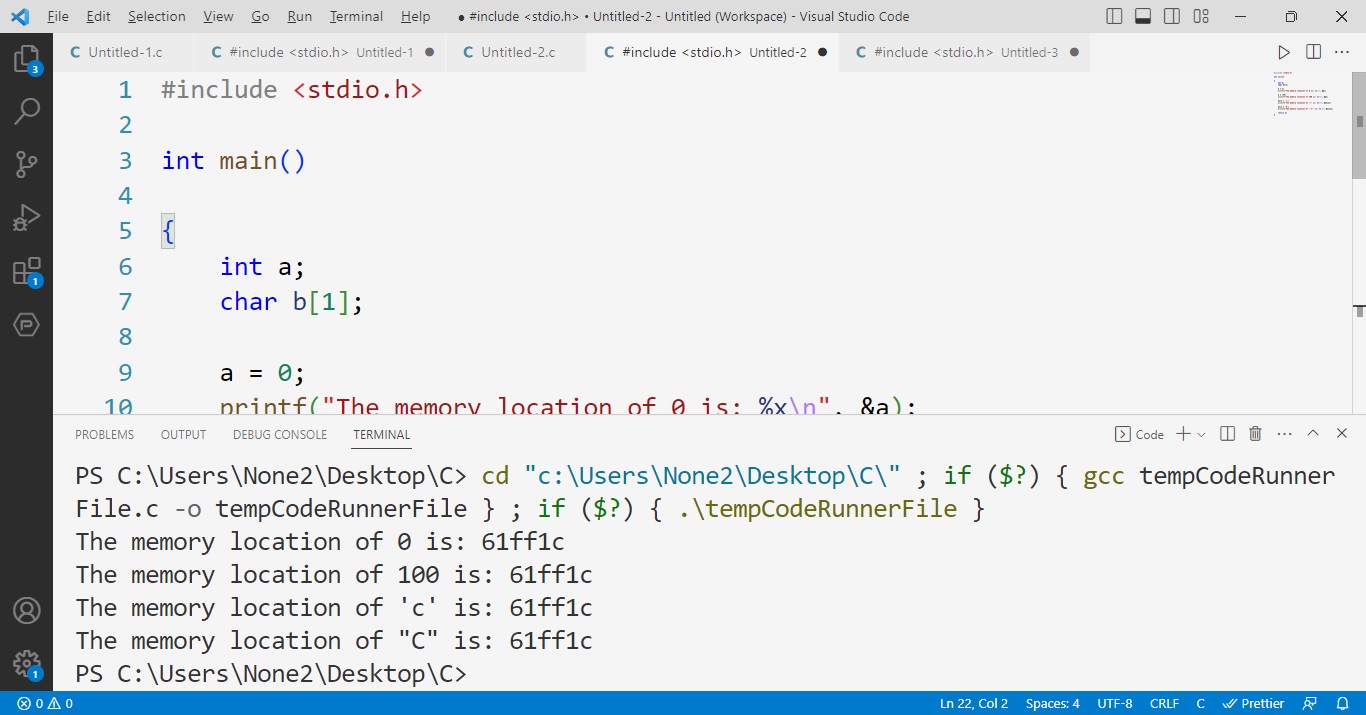Screen dimensions: 1366x715
Task: Select the TERMINAL panel tab
Action: (381, 434)
